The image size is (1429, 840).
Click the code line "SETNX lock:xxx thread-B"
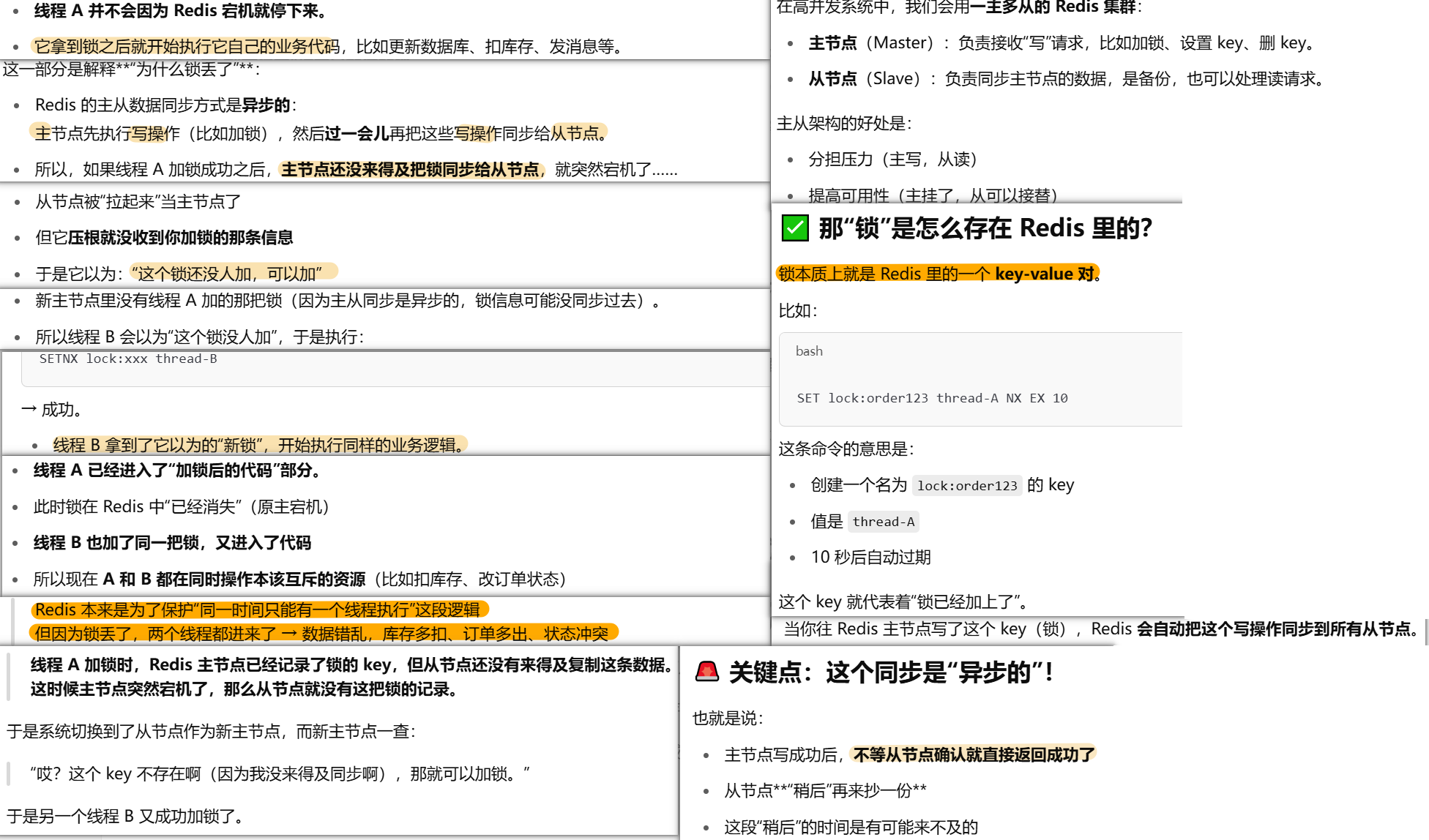point(128,359)
